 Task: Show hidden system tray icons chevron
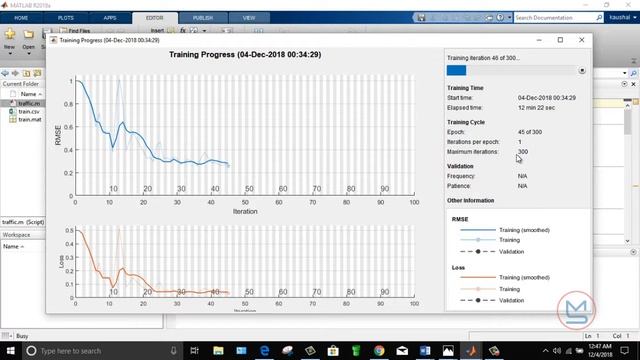[x=546, y=351]
